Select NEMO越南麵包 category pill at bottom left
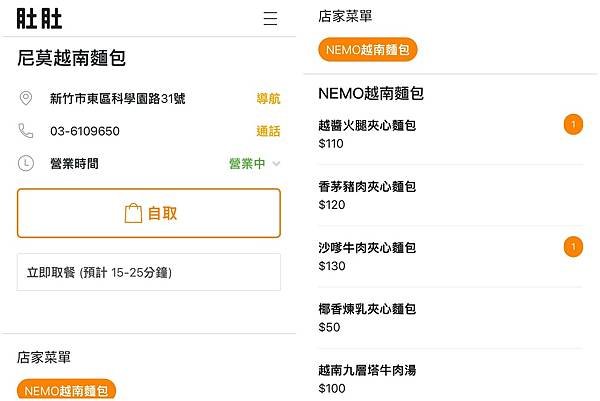600x401 pixels. (66, 390)
